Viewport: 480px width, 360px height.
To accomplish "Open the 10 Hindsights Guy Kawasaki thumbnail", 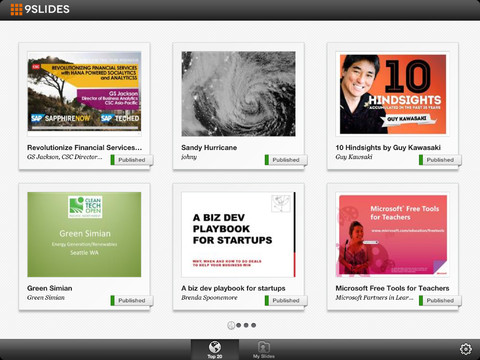I will coord(393,94).
